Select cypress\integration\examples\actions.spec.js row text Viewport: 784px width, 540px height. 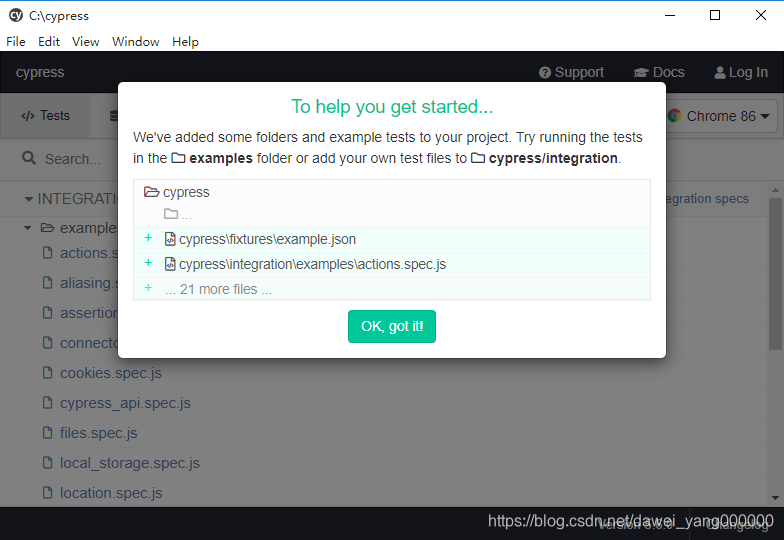click(x=312, y=264)
